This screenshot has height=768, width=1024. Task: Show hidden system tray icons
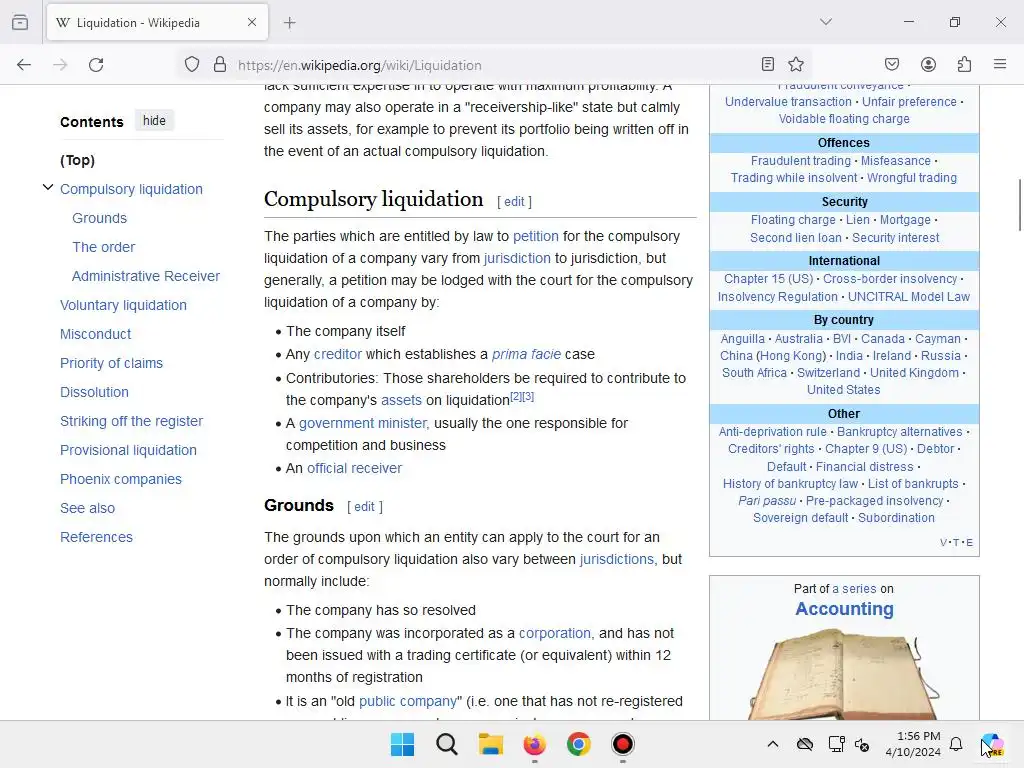pyautogui.click(x=773, y=744)
